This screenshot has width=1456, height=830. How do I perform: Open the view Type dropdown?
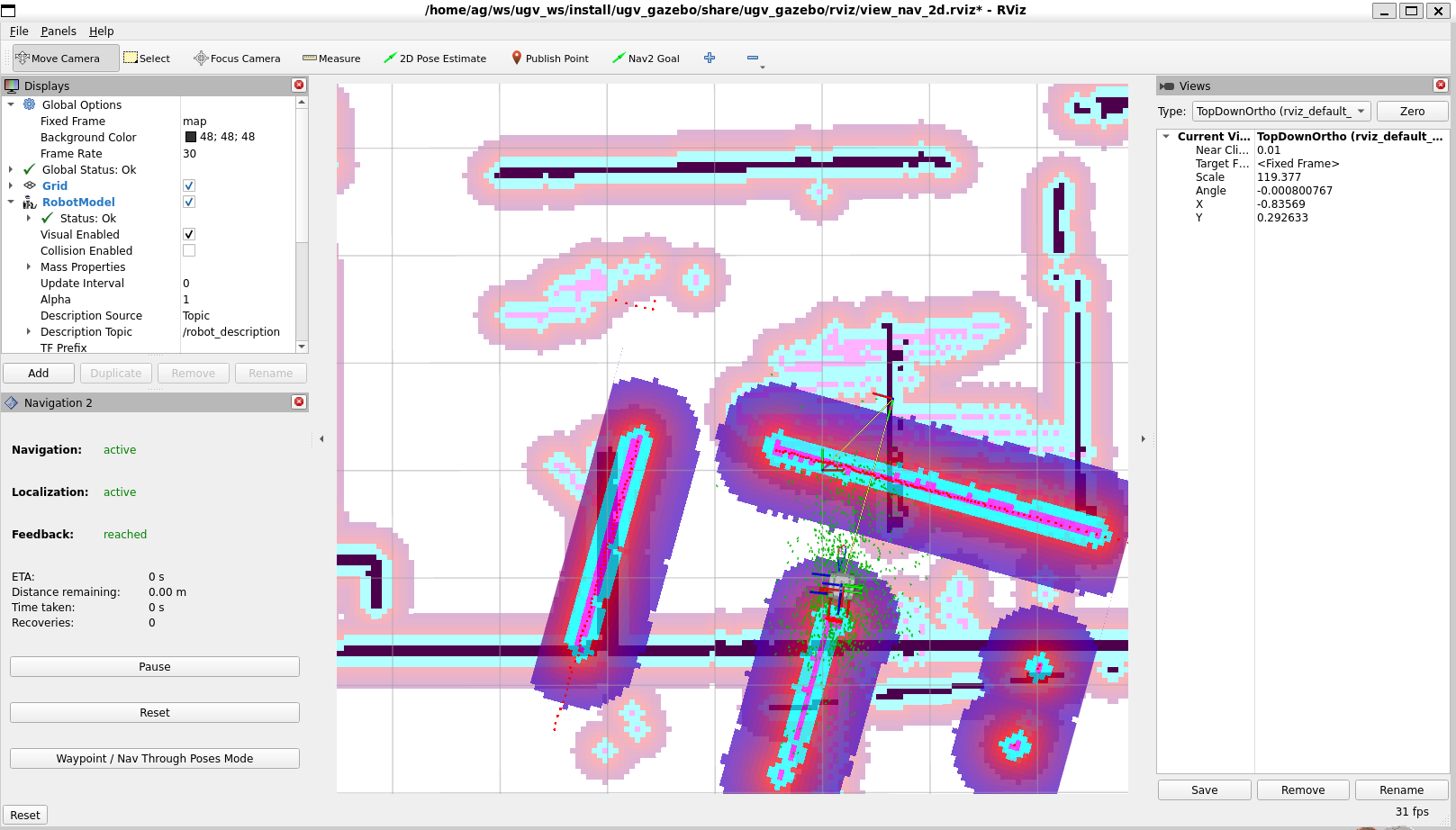click(x=1280, y=112)
